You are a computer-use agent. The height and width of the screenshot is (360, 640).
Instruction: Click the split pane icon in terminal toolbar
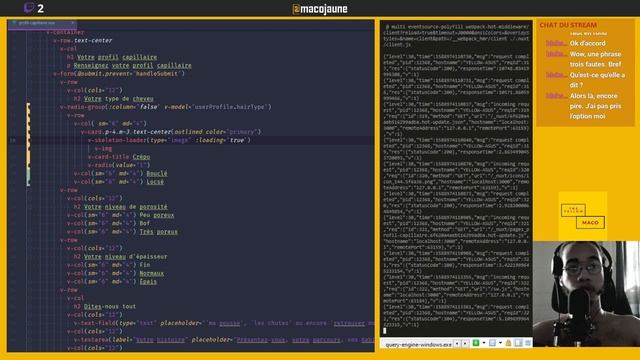pos(518,343)
